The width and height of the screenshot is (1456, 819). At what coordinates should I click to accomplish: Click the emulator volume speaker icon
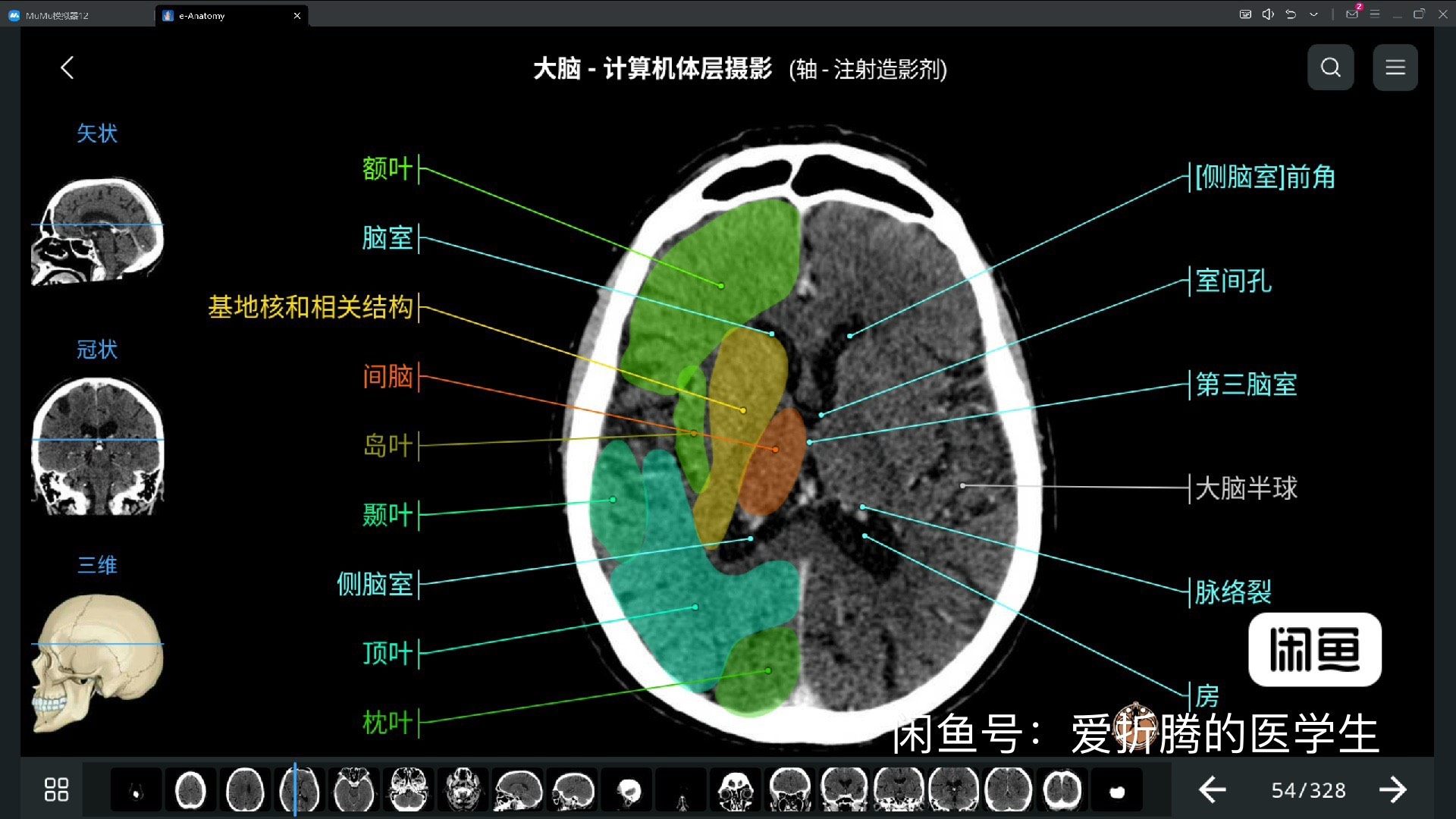[x=1267, y=14]
